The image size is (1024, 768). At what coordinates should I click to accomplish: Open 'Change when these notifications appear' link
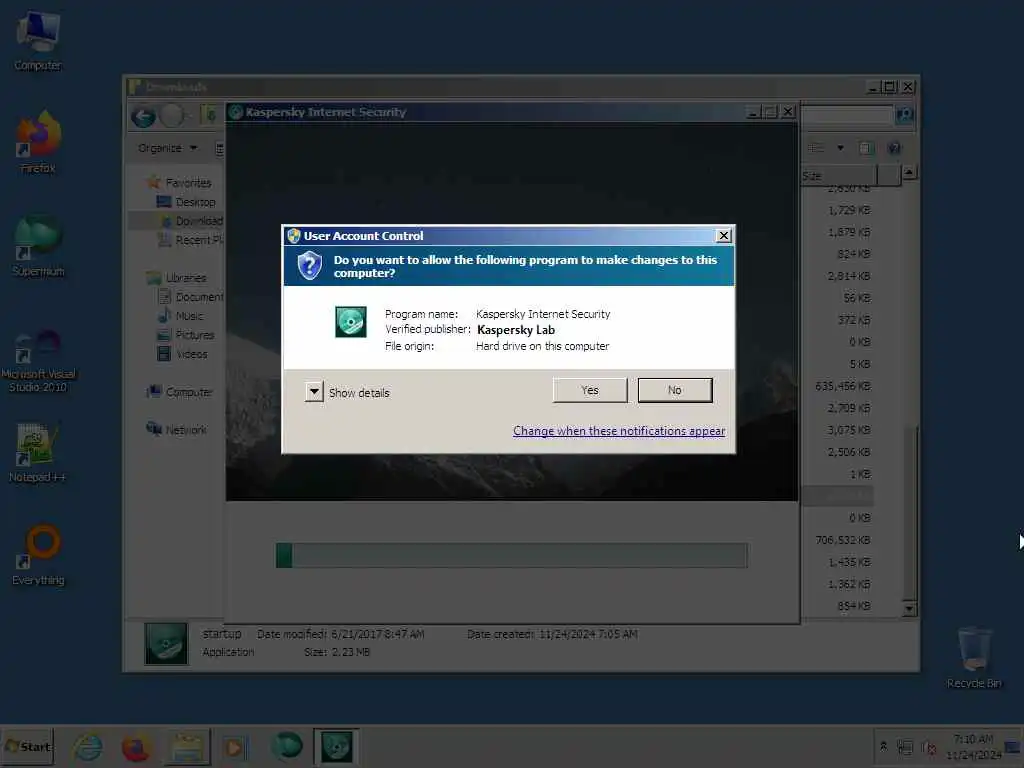[x=618, y=431]
